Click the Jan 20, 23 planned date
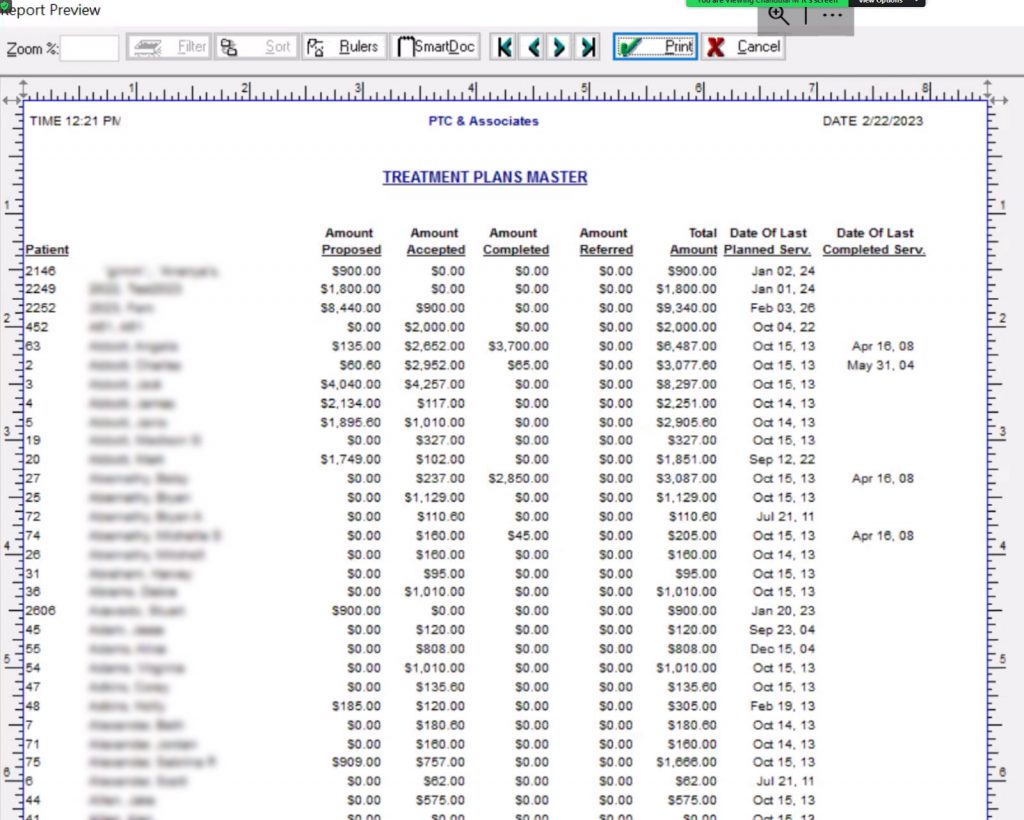The width and height of the screenshot is (1024, 820). coord(783,610)
